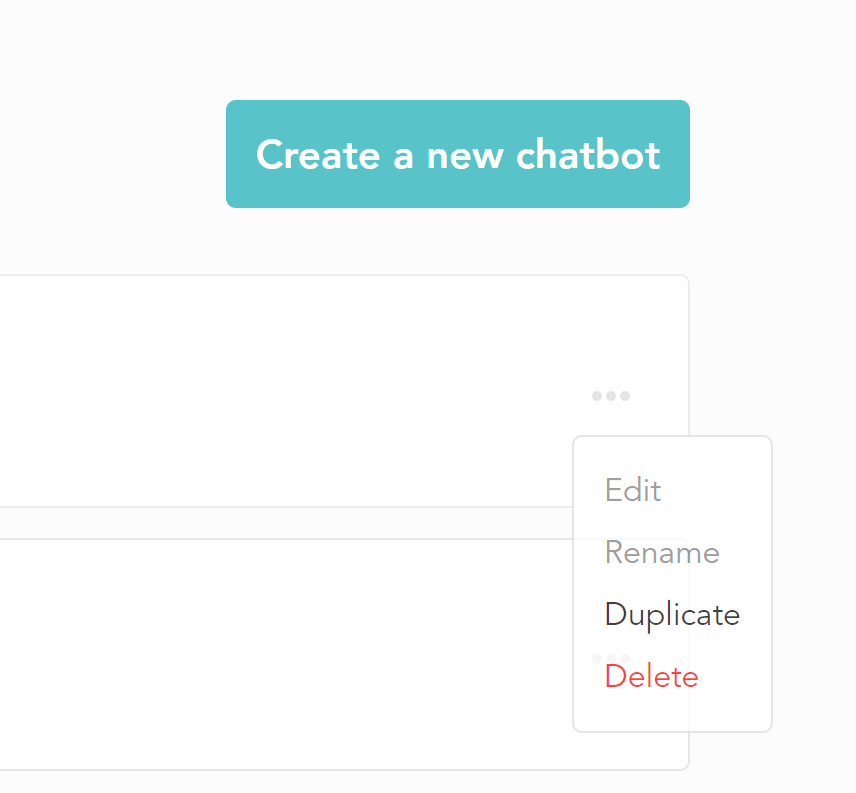Select Edit from the context menu
The height and width of the screenshot is (793, 856).
633,490
